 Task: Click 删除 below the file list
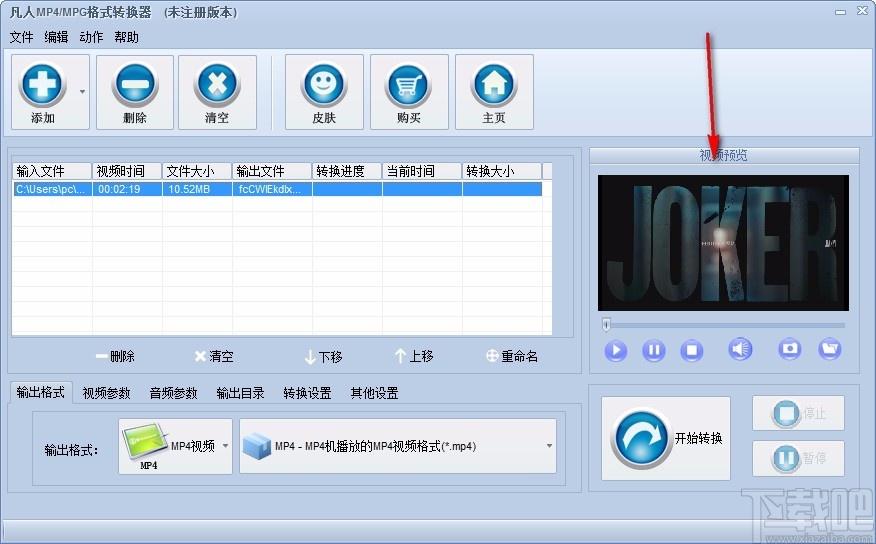116,356
